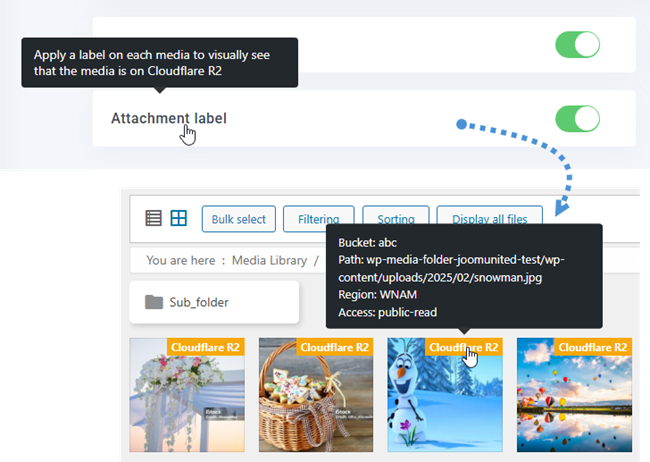Click Cloudflare R2 badge on hot air balloons image

point(593,347)
